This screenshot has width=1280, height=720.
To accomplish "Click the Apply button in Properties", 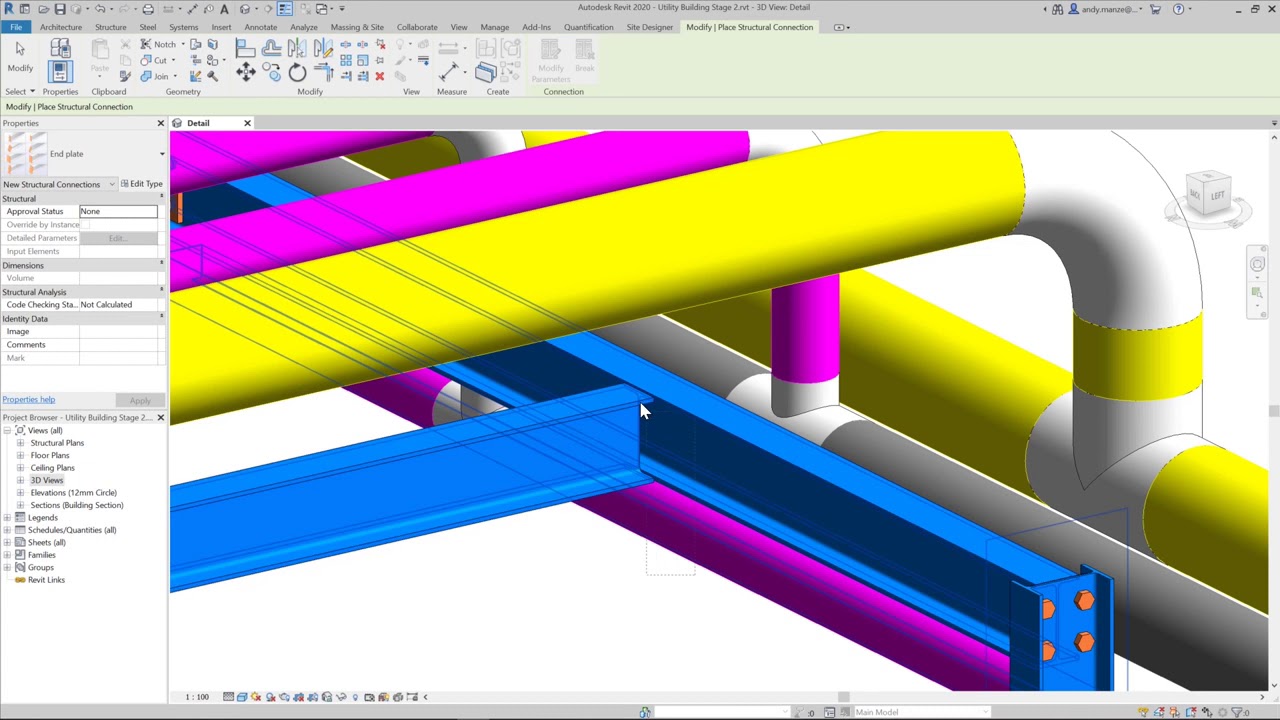I will [x=140, y=401].
